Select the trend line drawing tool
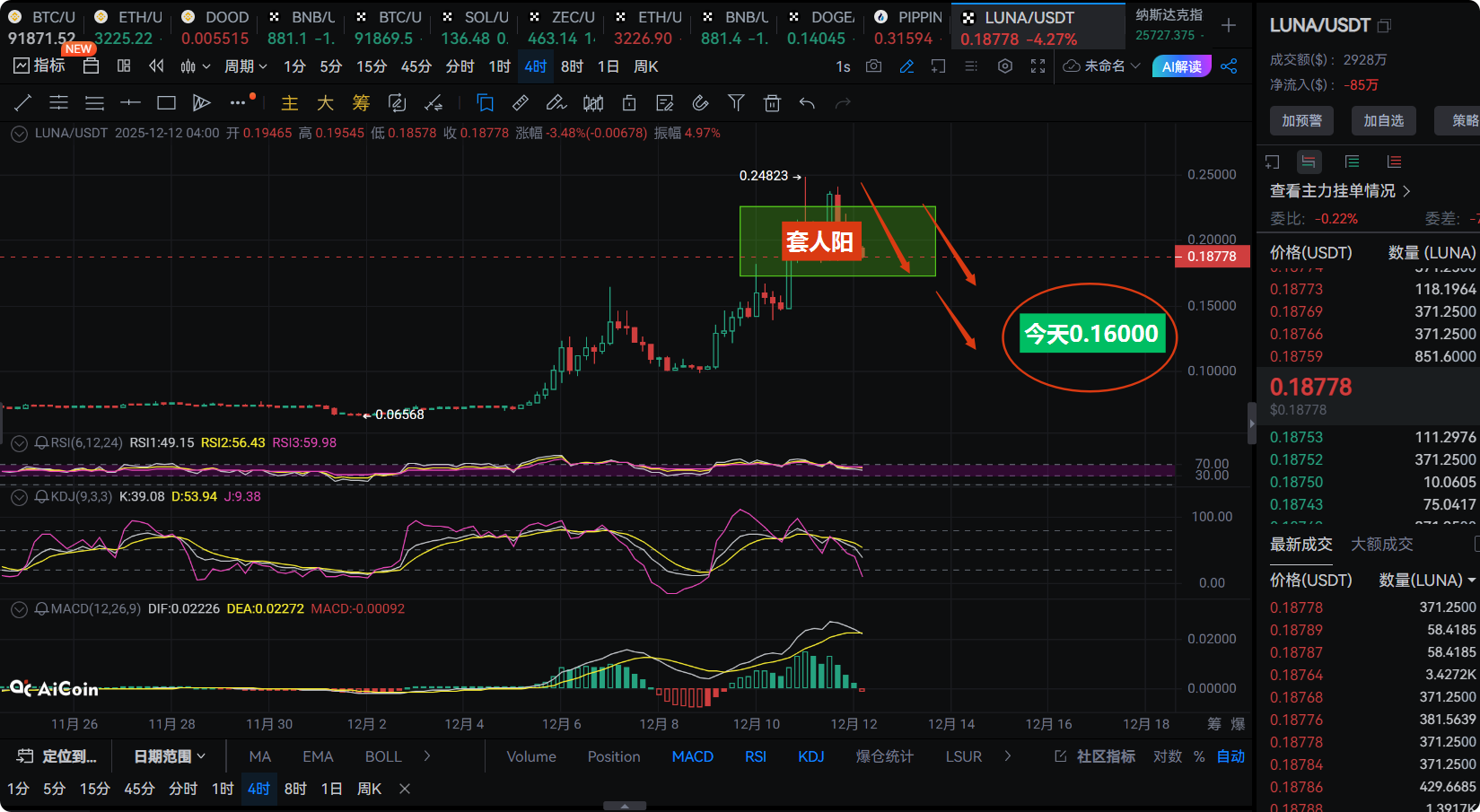The image size is (1480, 812). 23,103
